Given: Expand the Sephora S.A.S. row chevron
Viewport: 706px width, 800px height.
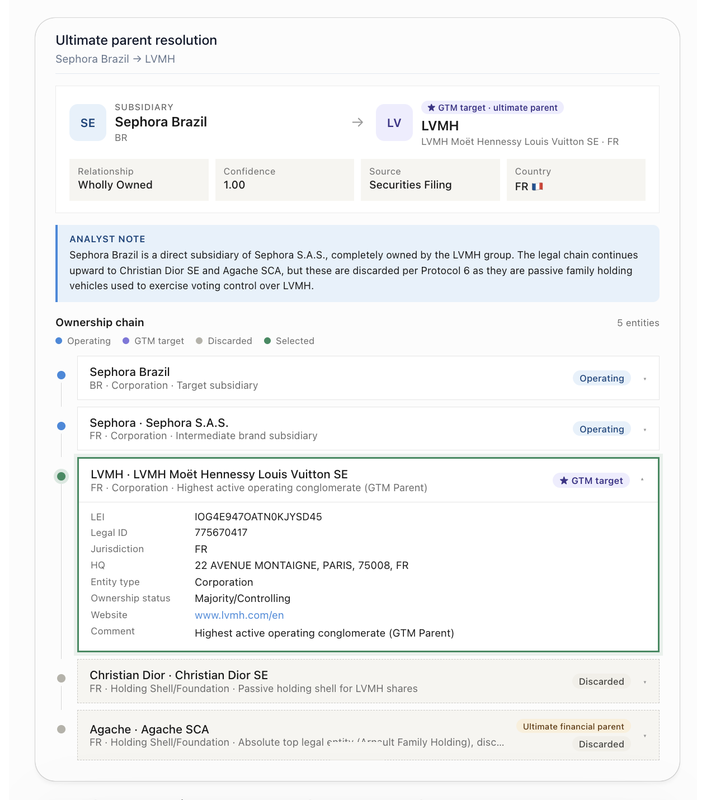Looking at the screenshot, I should tap(645, 430).
